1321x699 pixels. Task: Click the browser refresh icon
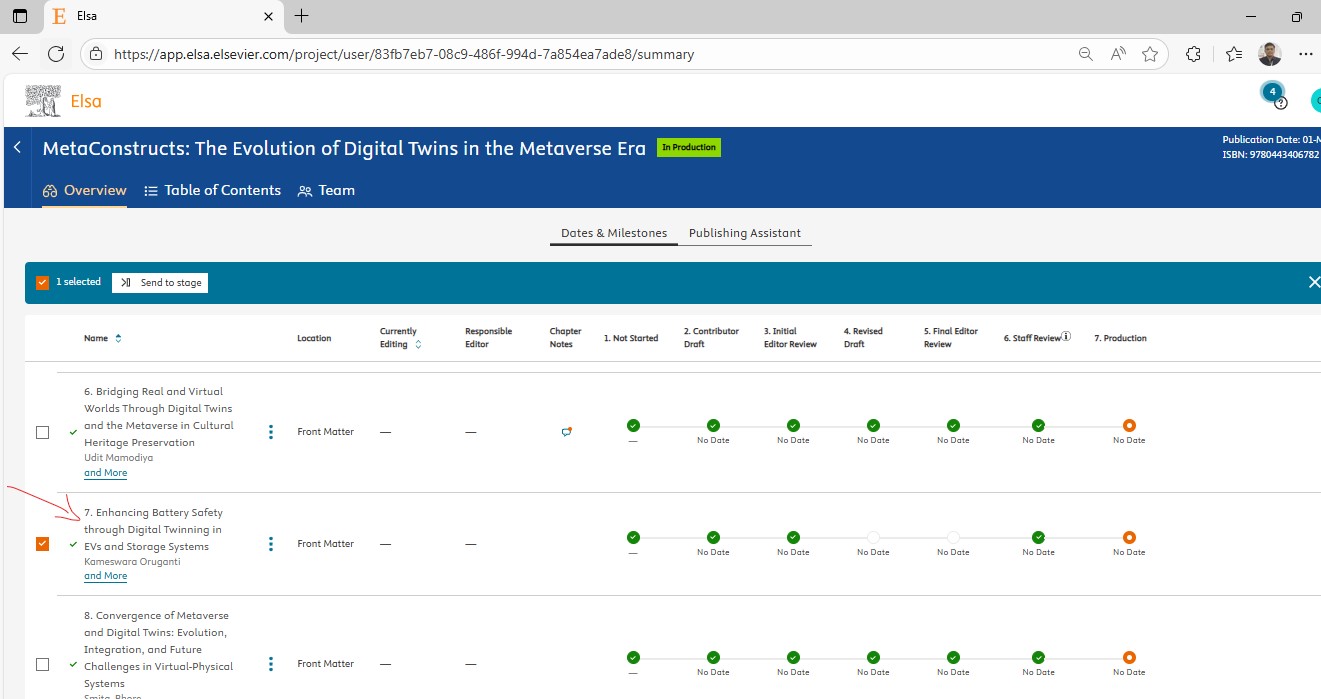56,54
